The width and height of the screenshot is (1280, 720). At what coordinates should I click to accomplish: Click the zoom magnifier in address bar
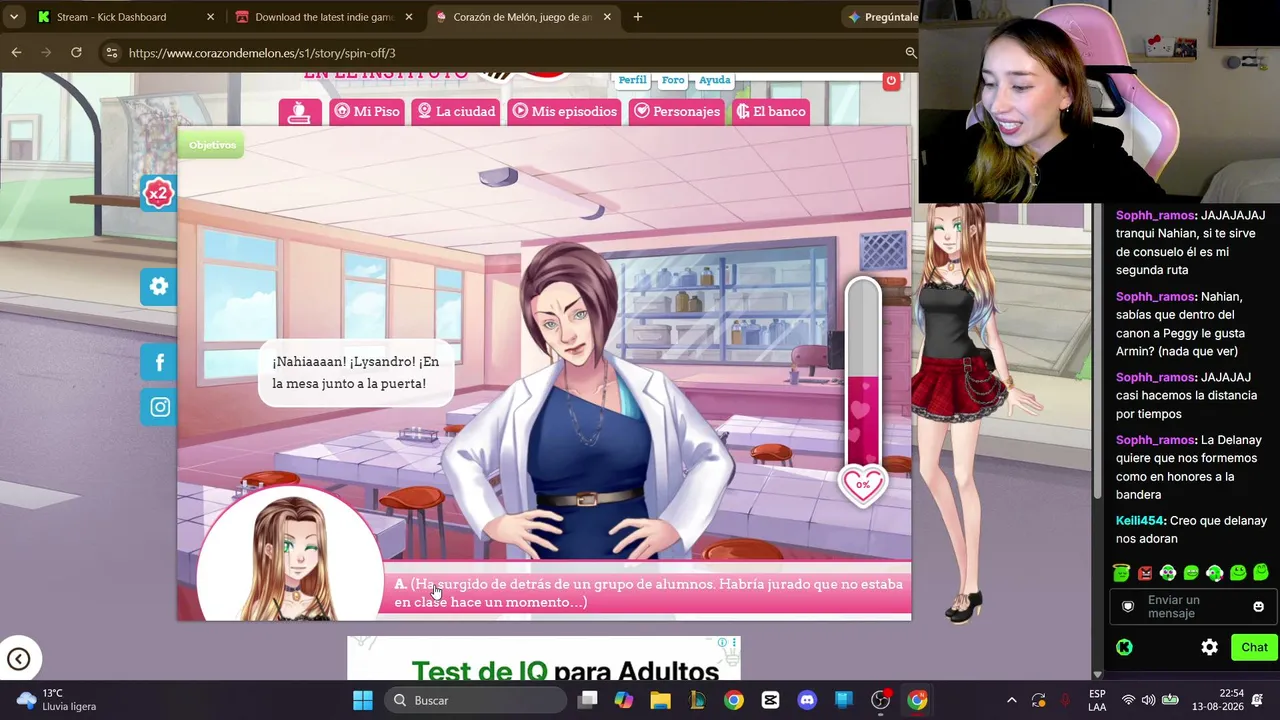(910, 53)
